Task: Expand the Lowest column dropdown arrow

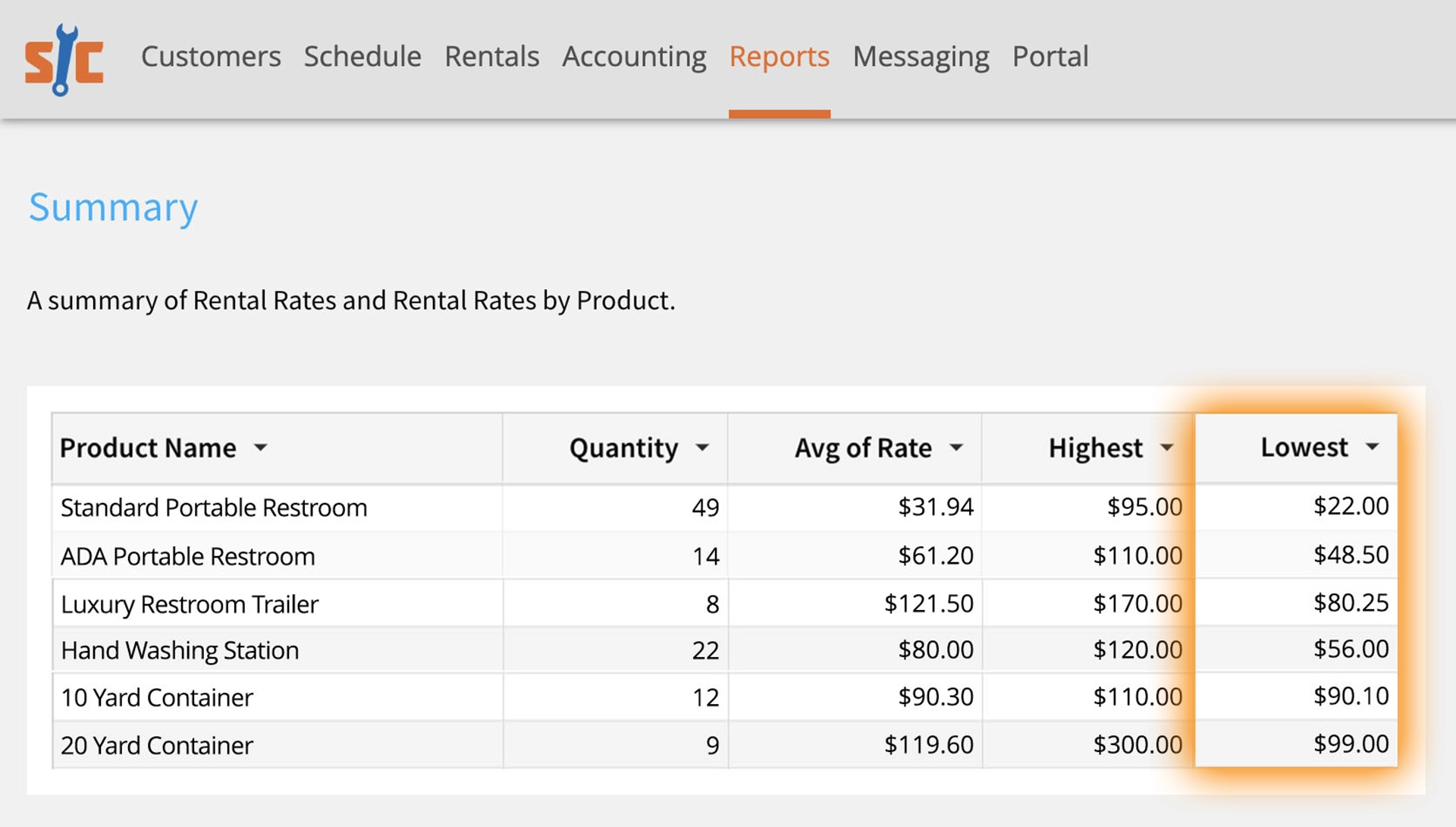Action: (1372, 447)
